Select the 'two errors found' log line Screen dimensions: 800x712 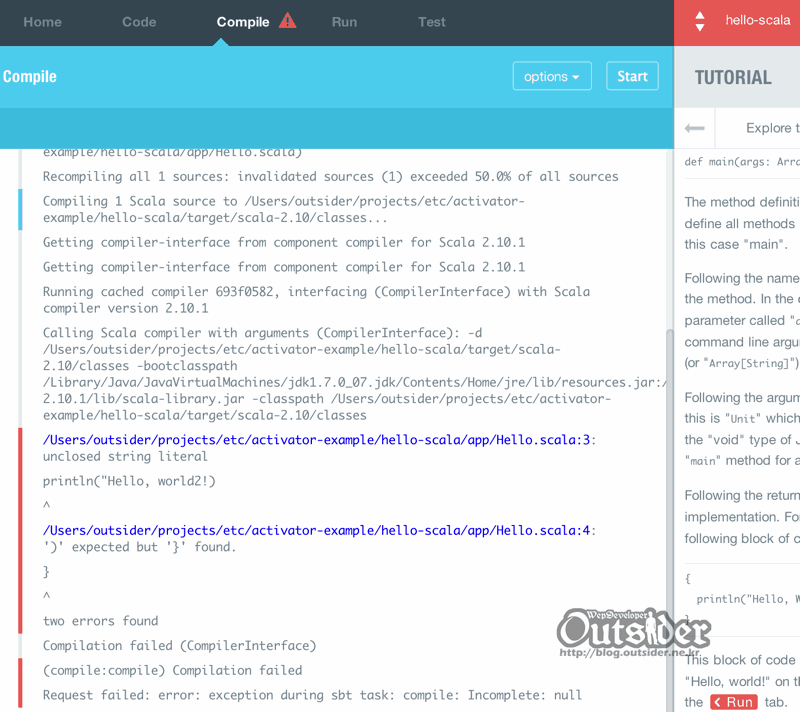101,621
